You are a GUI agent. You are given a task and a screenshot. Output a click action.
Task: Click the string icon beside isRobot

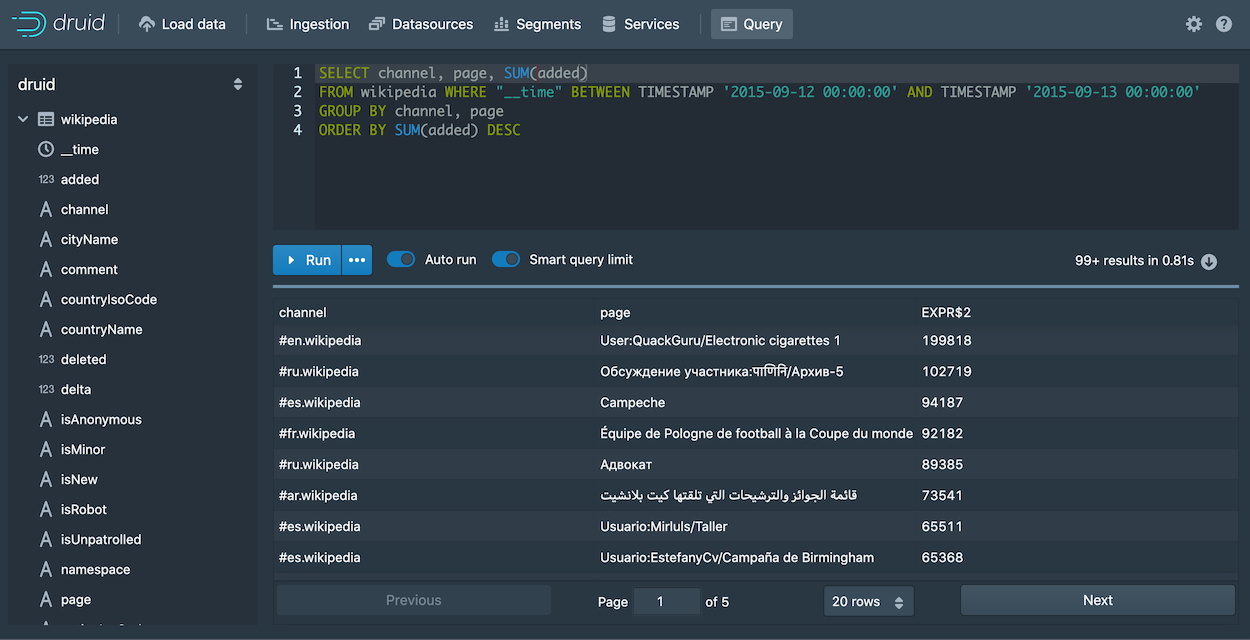pyautogui.click(x=46, y=509)
